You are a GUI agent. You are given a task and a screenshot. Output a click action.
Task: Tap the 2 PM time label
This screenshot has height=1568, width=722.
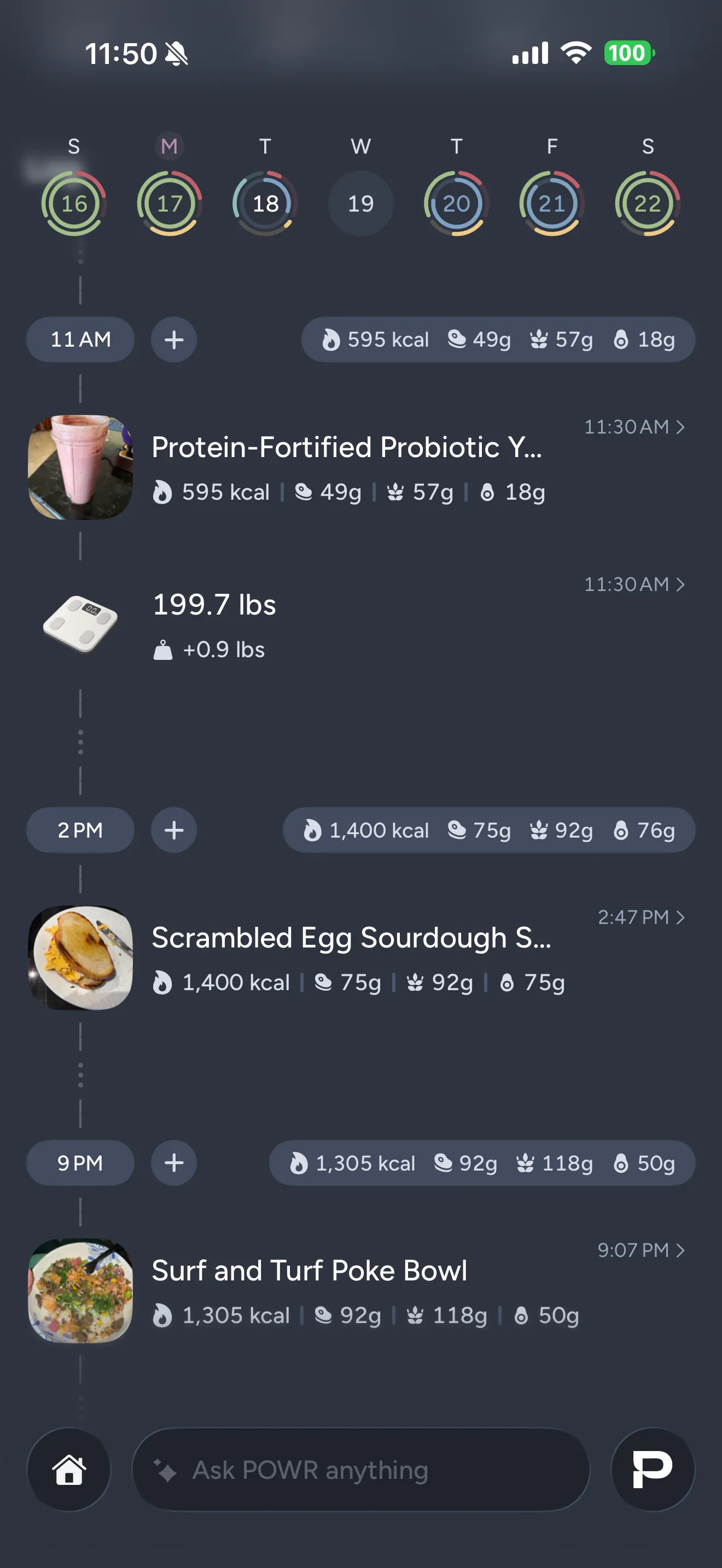click(x=80, y=830)
